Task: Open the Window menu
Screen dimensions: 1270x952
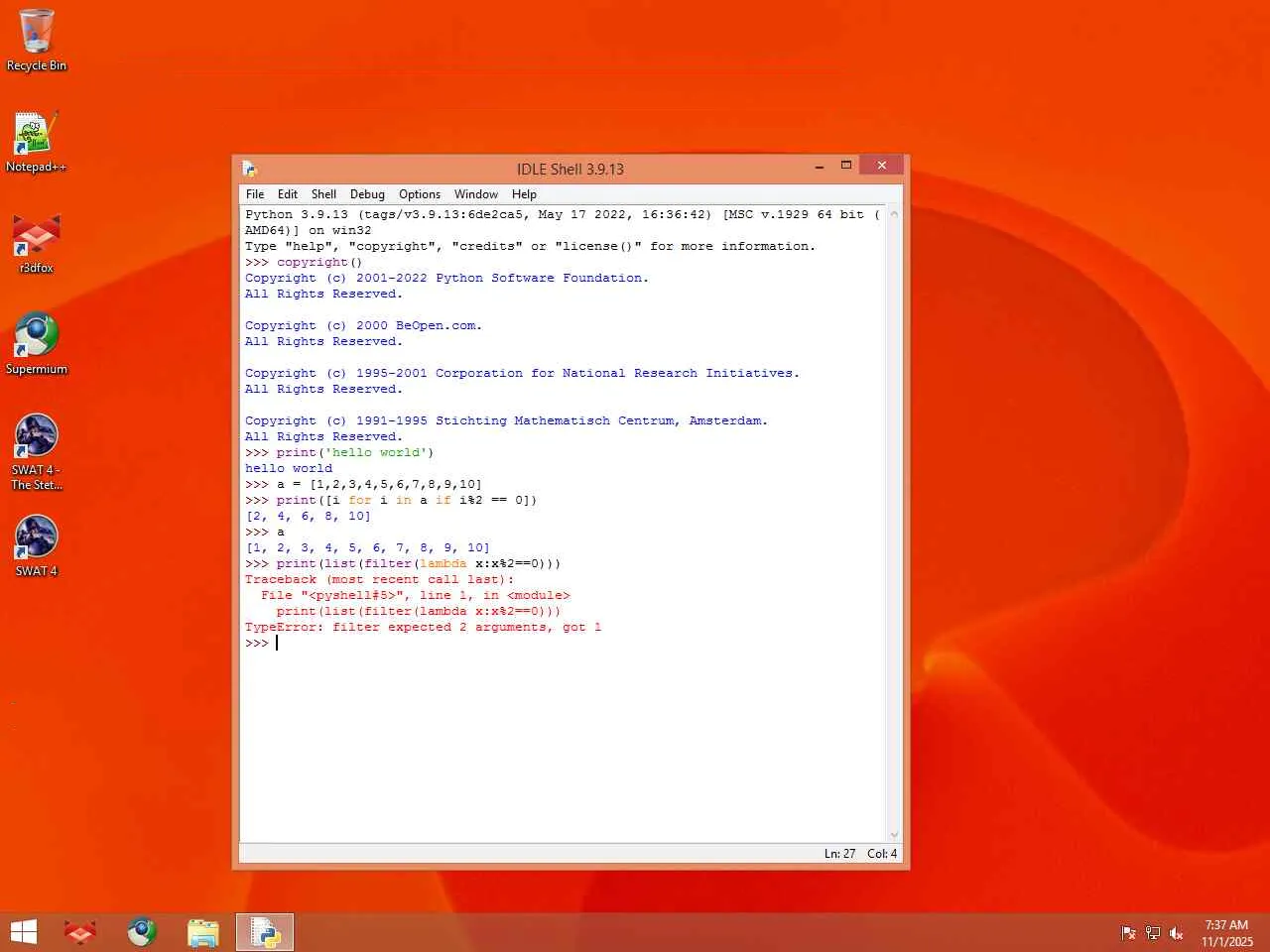Action: click(476, 194)
